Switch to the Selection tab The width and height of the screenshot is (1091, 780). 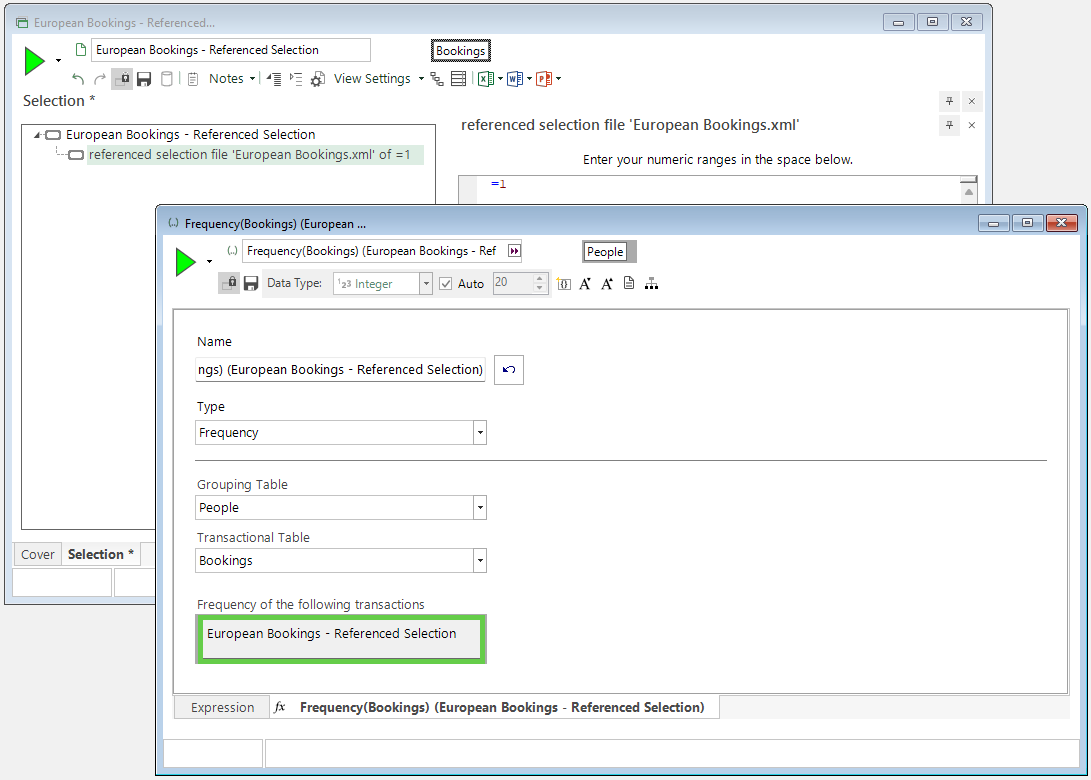[x=101, y=555]
